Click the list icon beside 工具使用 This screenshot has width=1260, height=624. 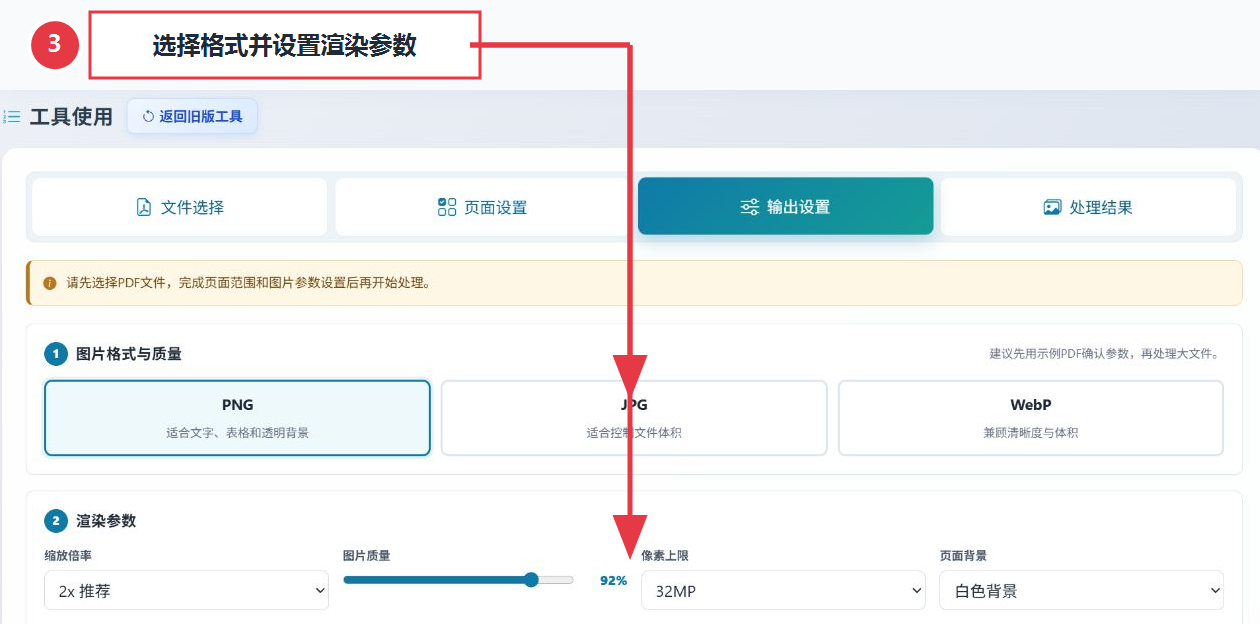[12, 117]
